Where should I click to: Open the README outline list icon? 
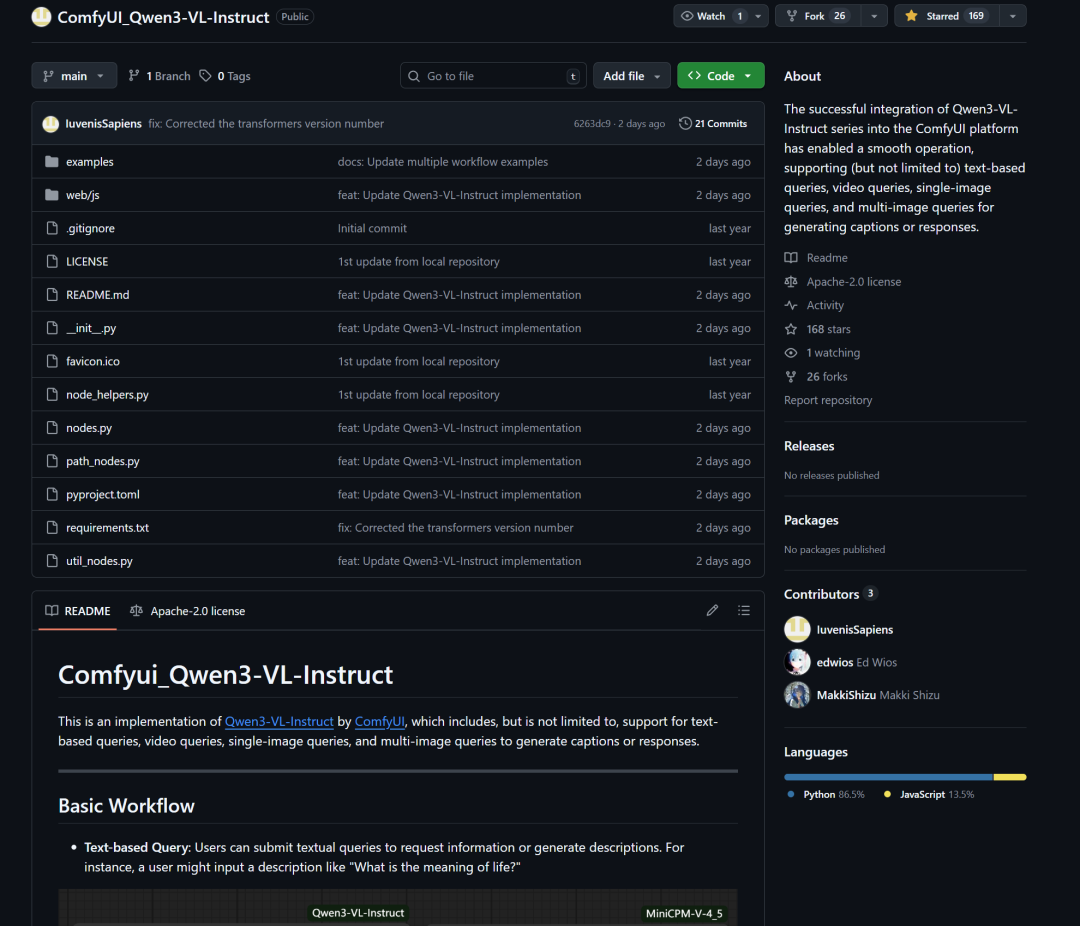pos(744,610)
